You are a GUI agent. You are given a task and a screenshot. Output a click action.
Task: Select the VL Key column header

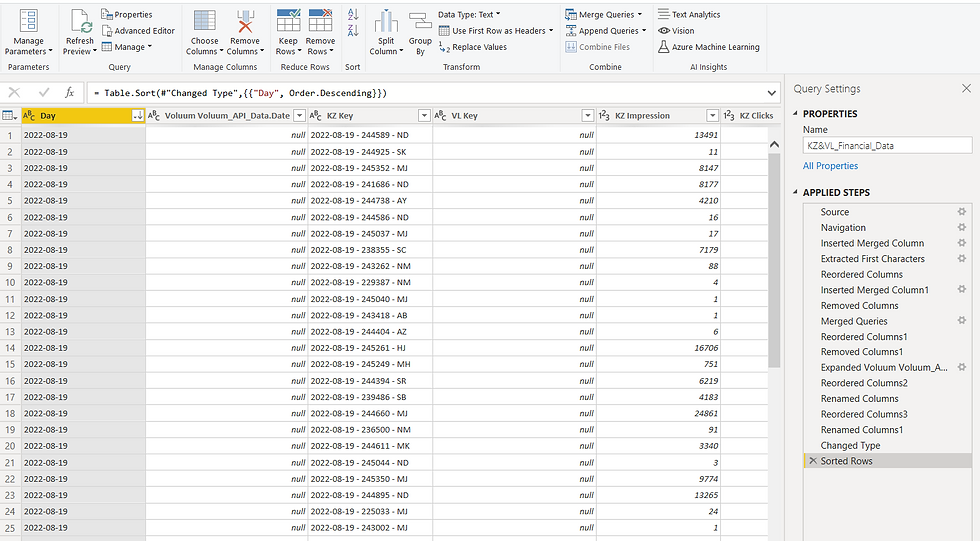514,116
